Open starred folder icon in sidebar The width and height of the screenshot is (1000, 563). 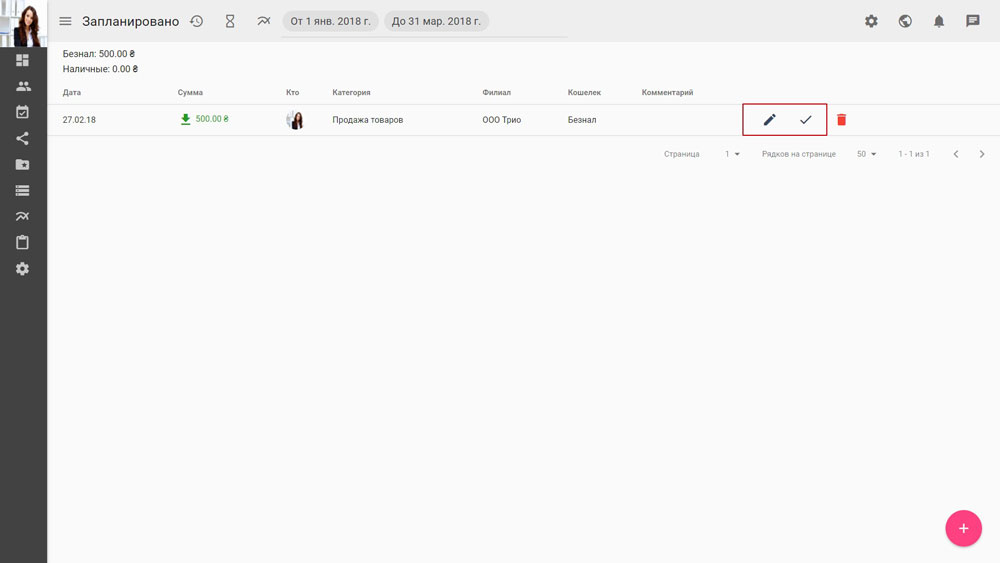coord(22,165)
